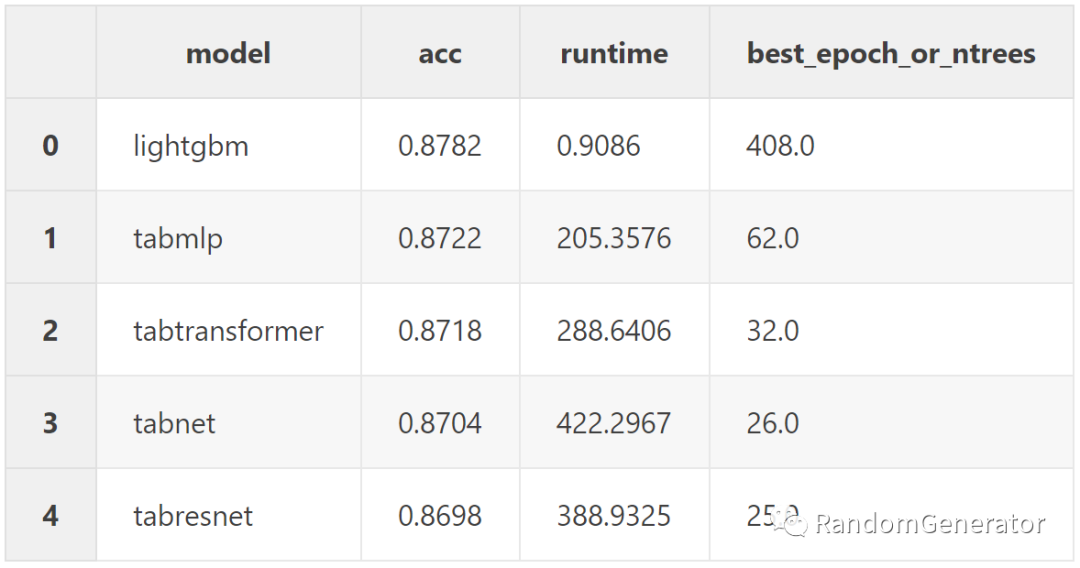Screen dimensions: 1080x568
Task: Select row index 2
Action: (x=50, y=331)
